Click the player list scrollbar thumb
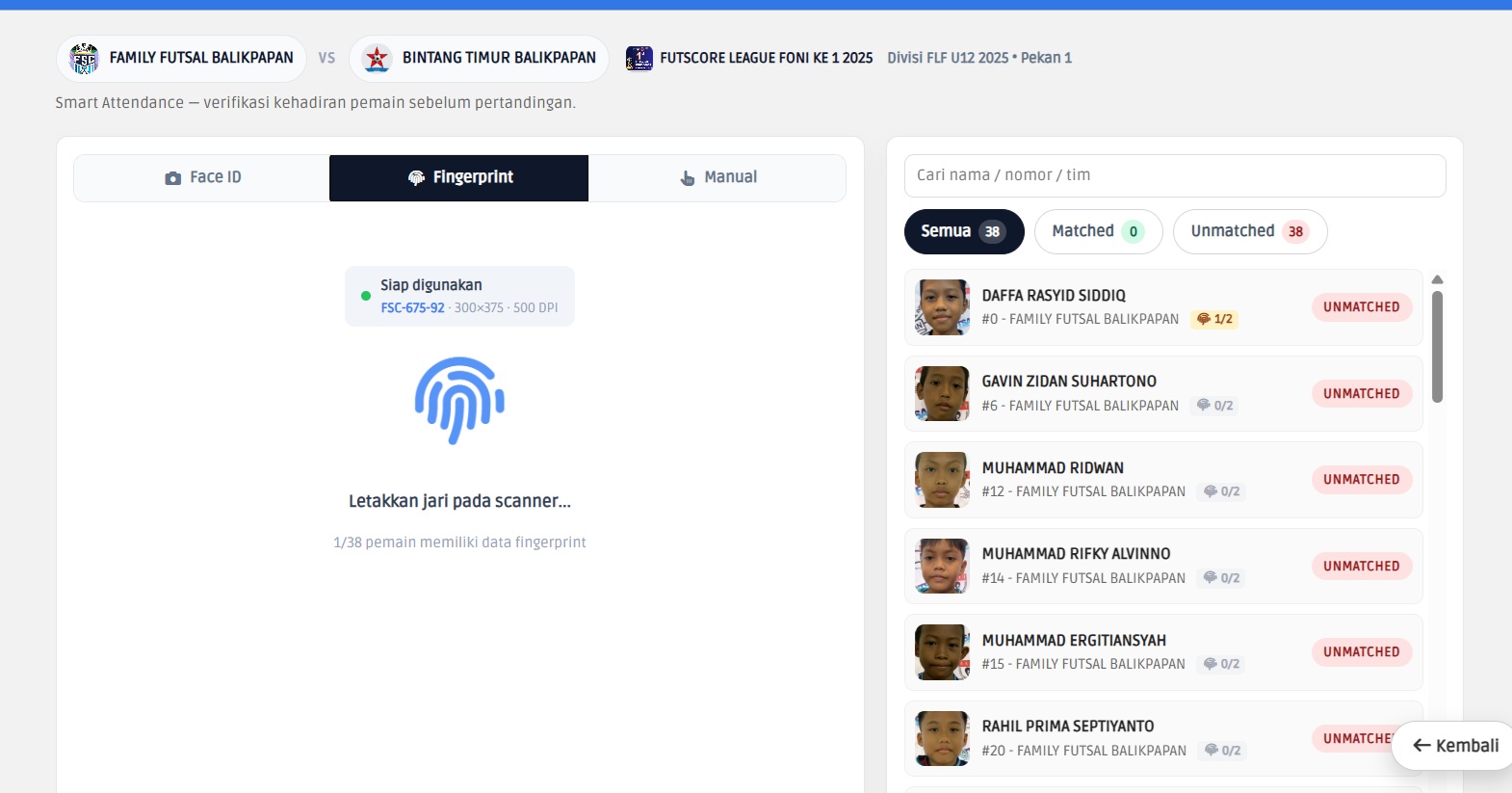This screenshot has height=793, width=1512. point(1437,347)
